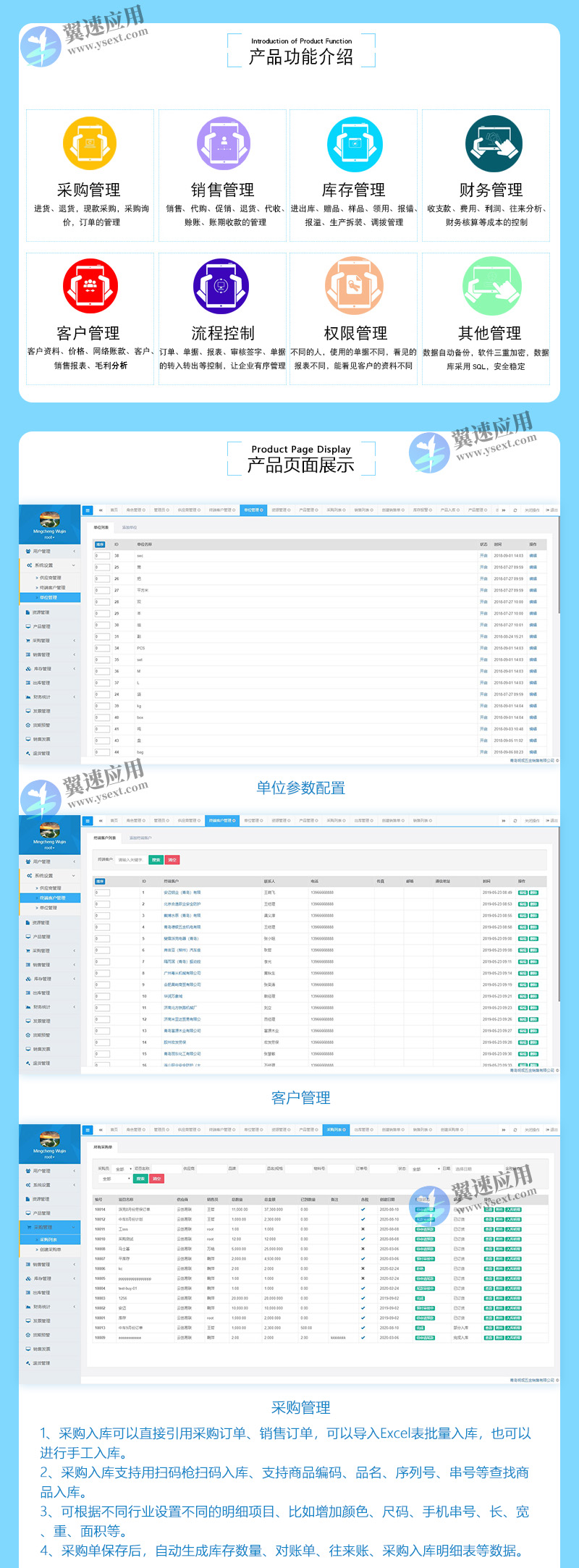Open 用户管理 in the 单位参数配置 screenshot sidebar
Screen dimensions: 579x1568
tap(50, 551)
